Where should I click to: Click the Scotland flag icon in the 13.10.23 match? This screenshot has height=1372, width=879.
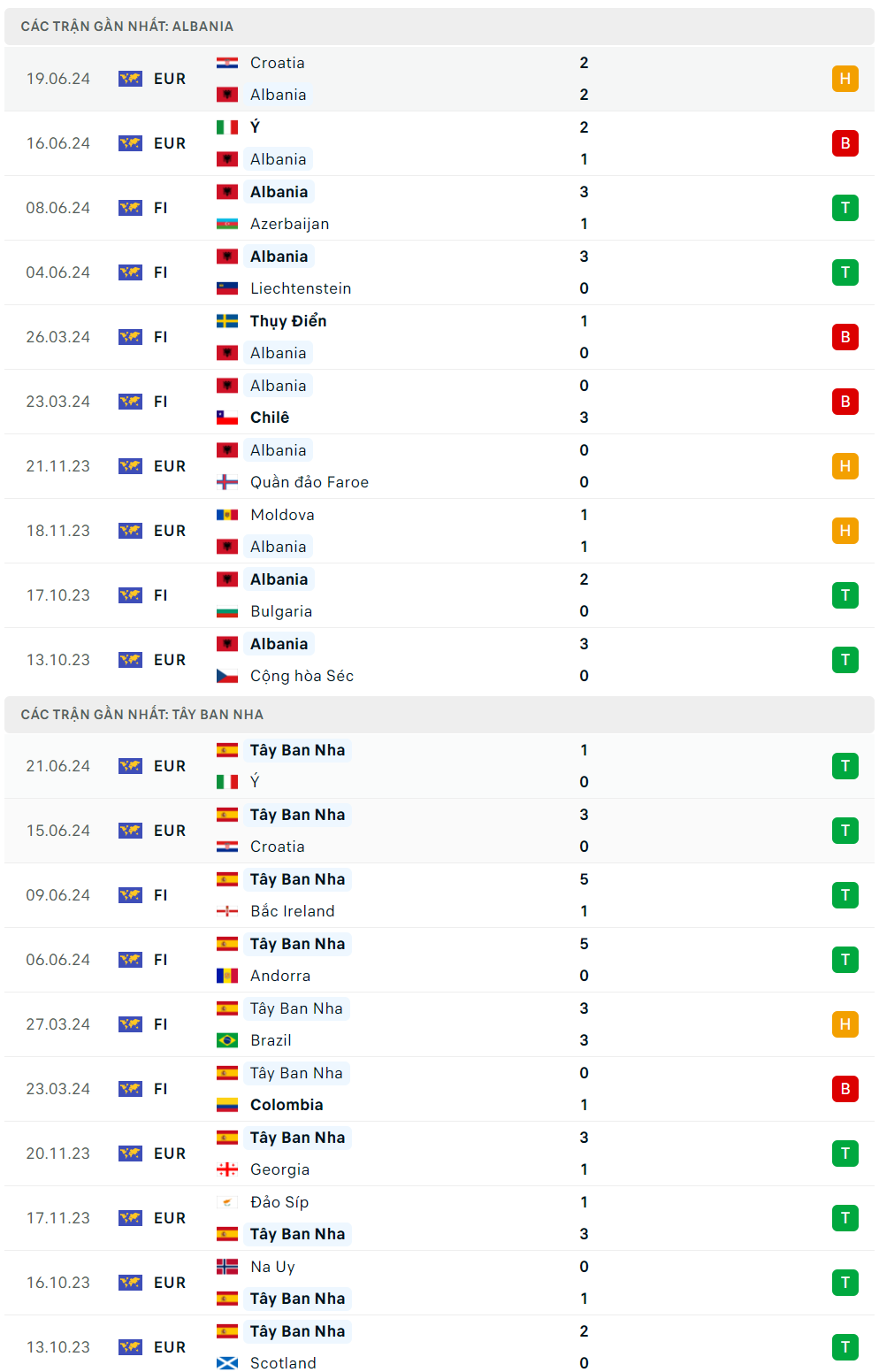coord(227,1363)
